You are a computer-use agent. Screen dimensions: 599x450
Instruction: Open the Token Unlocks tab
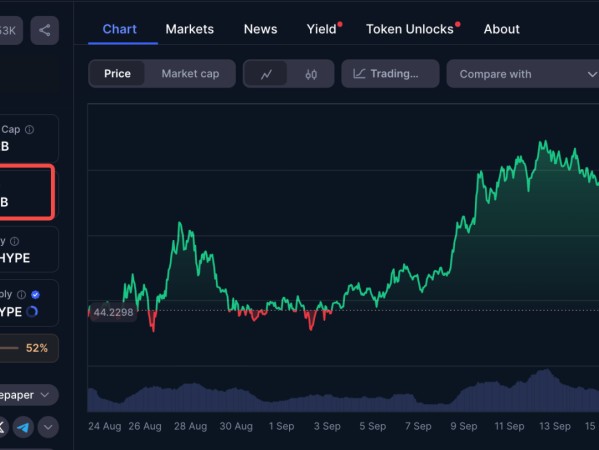(410, 29)
